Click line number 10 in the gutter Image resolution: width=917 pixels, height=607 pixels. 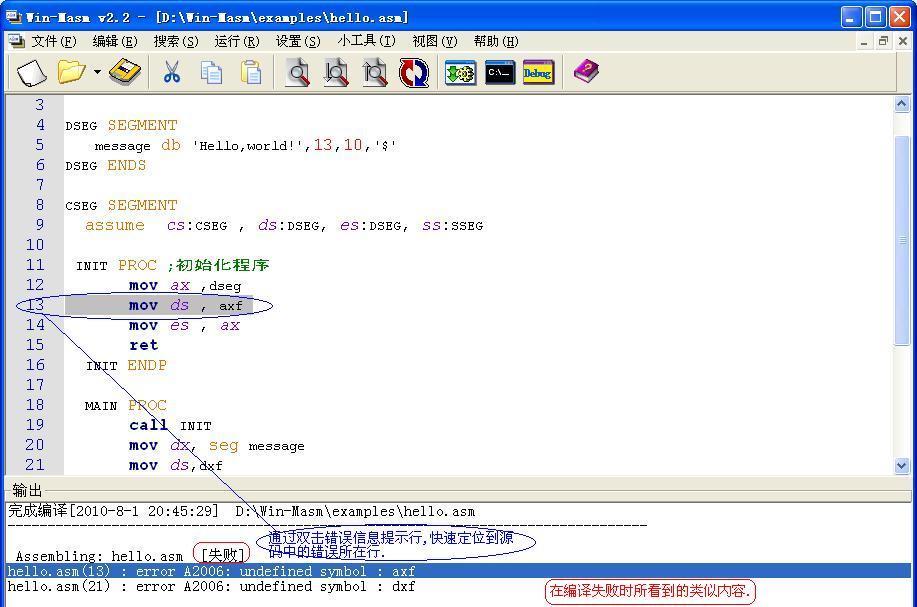tap(35, 245)
